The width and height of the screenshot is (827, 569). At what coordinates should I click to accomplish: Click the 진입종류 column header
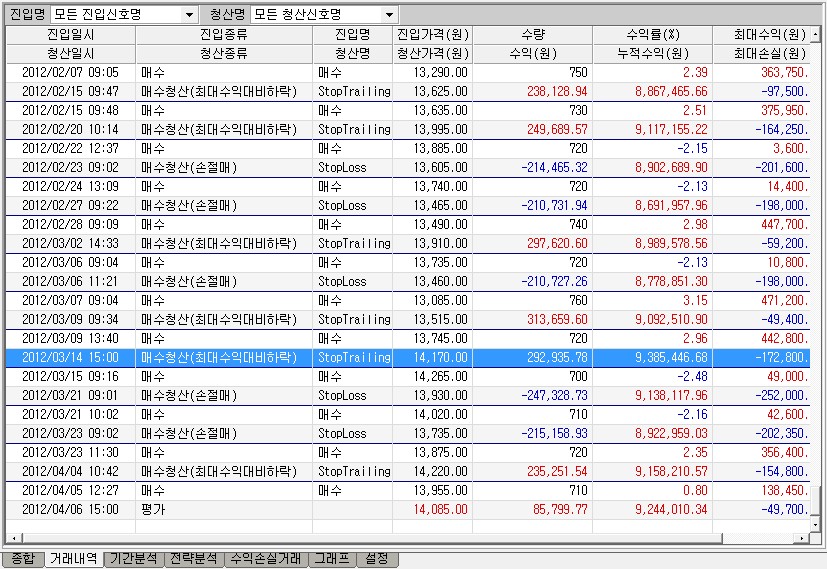pos(224,35)
